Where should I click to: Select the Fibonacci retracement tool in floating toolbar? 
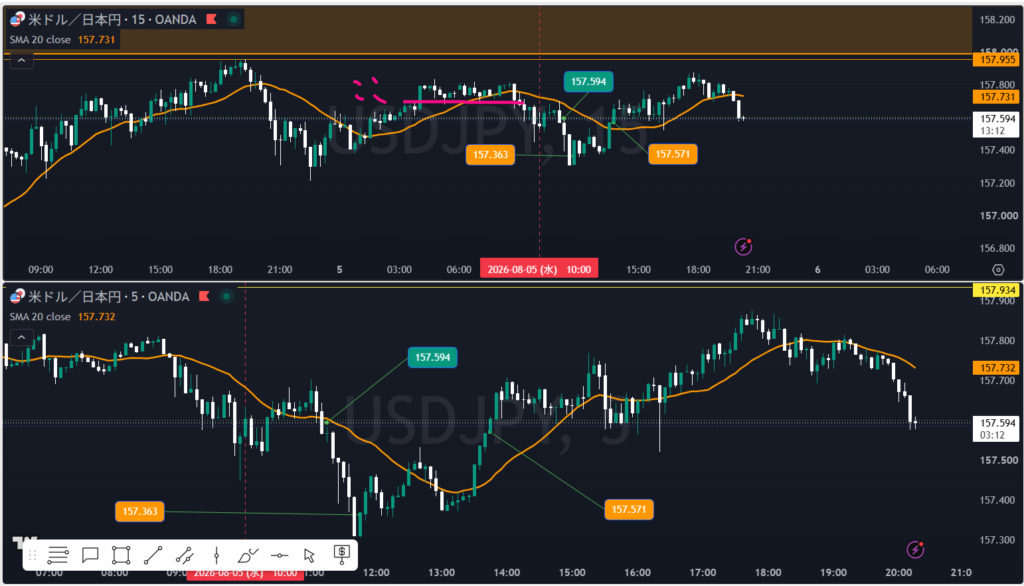click(57, 555)
